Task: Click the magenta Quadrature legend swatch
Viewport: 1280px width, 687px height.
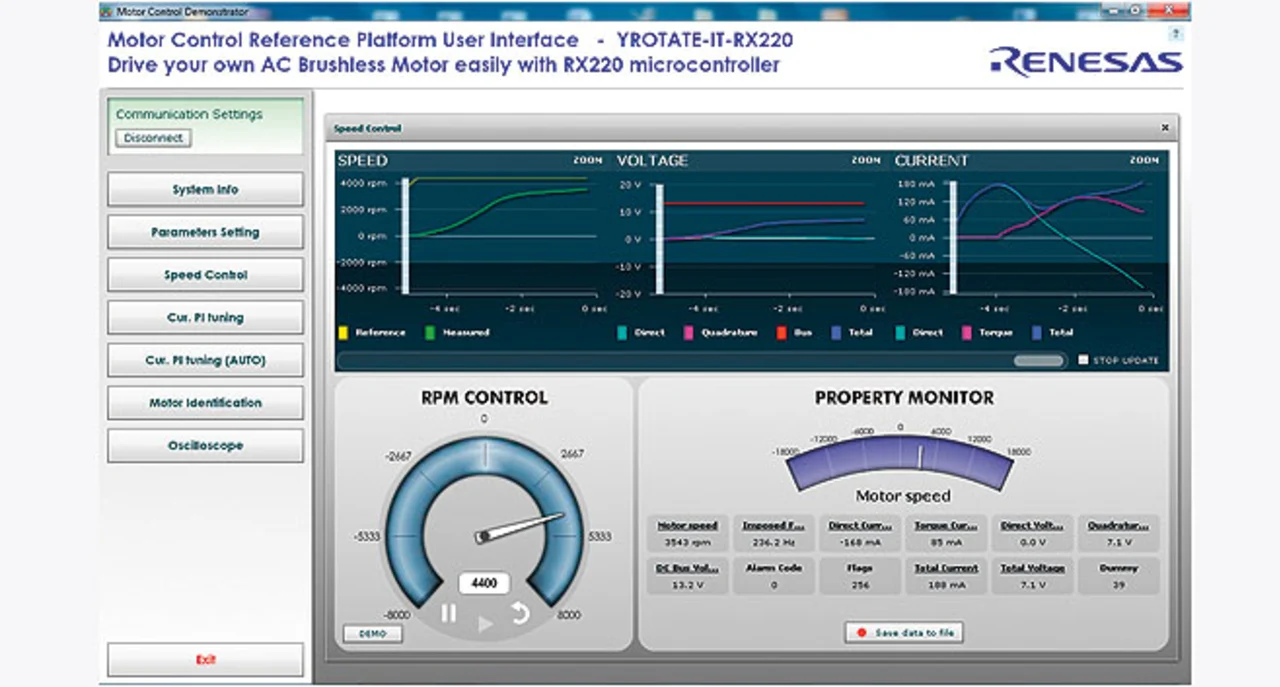Action: coord(689,332)
